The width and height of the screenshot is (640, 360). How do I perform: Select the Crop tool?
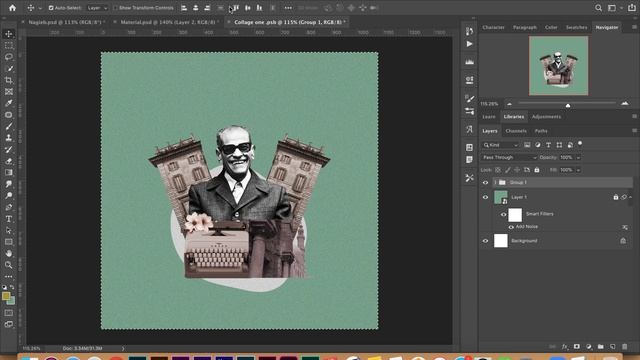[x=9, y=80]
